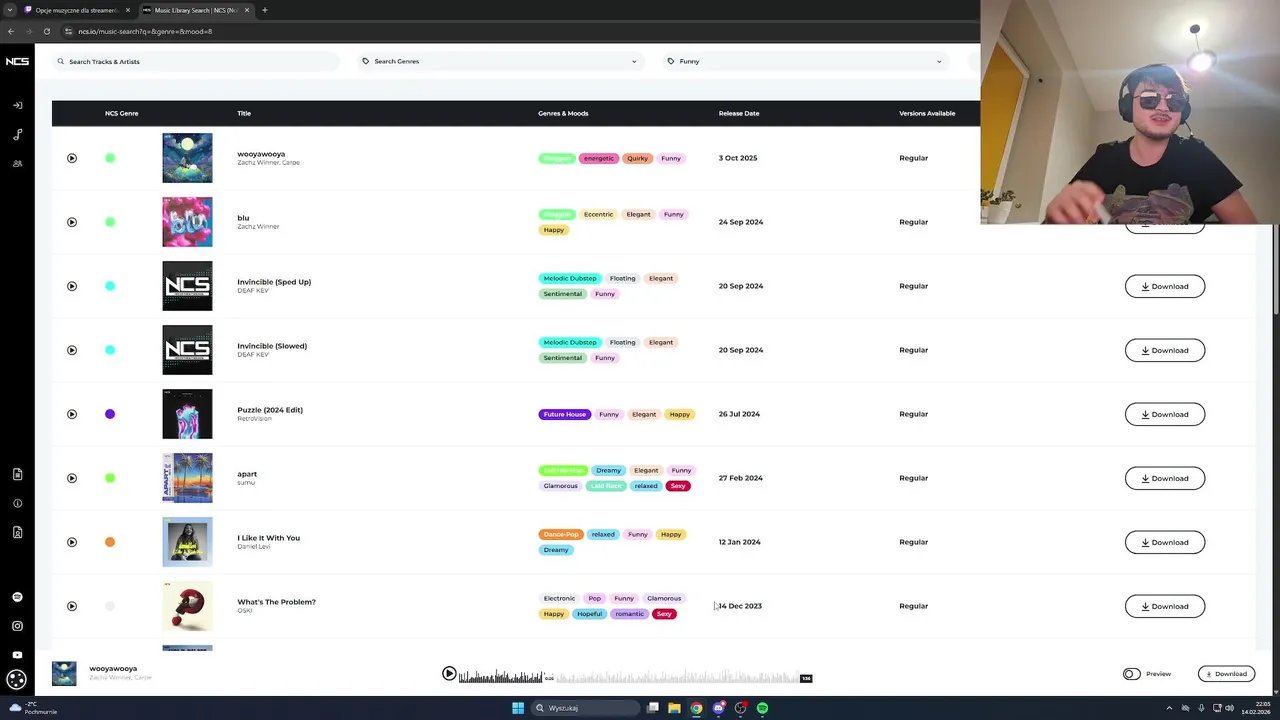Viewport: 1280px width, 720px height.
Task: Expand the Funny mood dropdown
Action: (804, 61)
